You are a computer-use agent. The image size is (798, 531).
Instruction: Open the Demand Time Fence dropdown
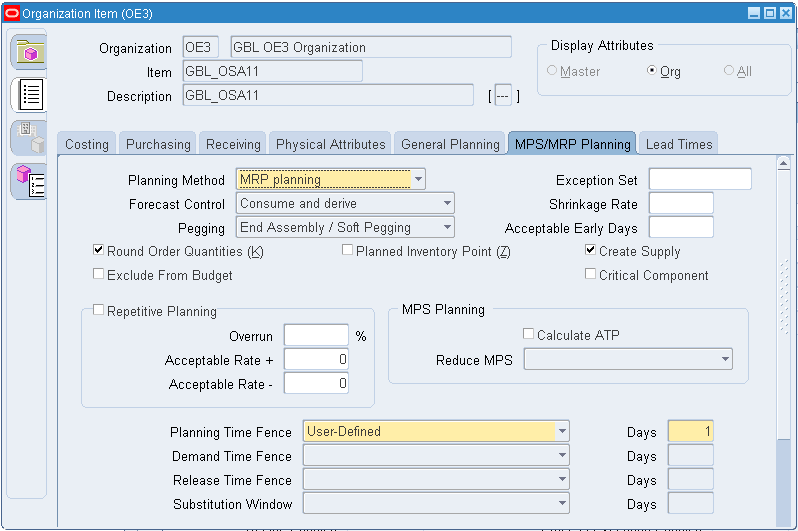(x=562, y=455)
